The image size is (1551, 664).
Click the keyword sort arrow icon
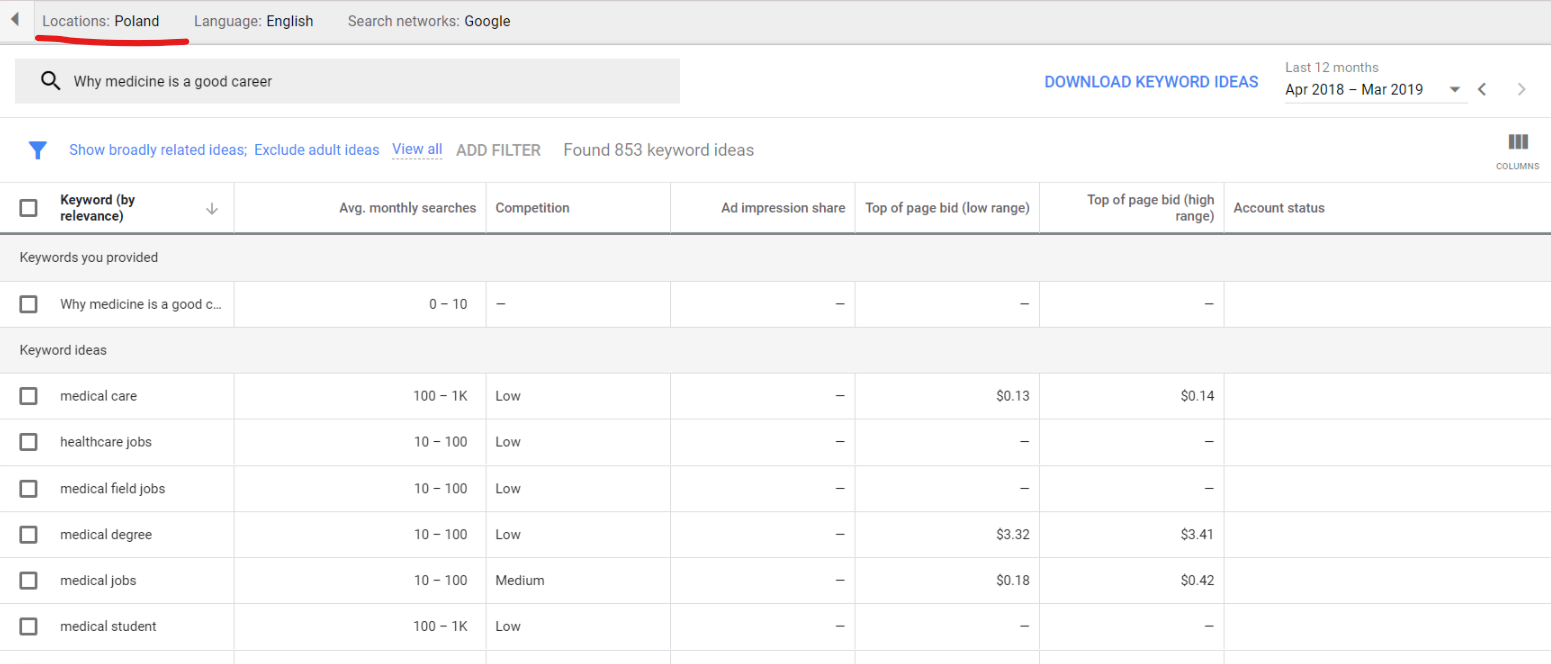(x=211, y=208)
